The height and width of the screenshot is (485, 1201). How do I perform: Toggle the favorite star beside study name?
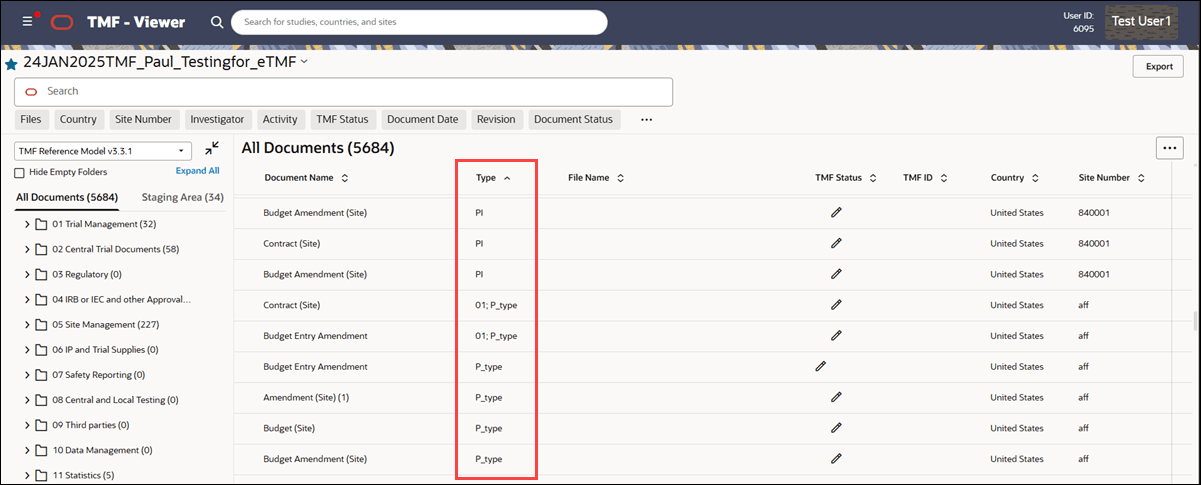click(x=11, y=63)
